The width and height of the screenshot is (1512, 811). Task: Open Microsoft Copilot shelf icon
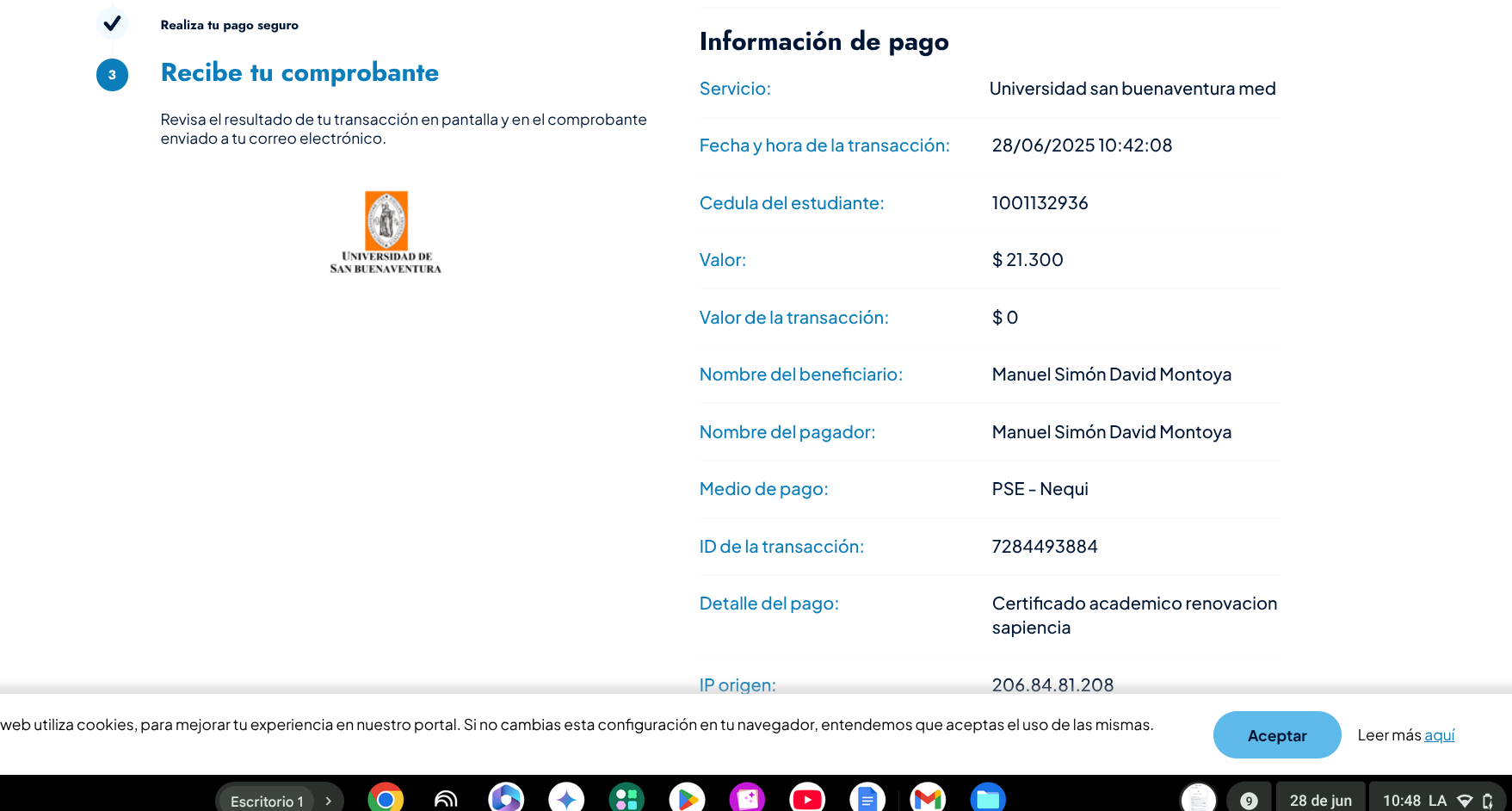(506, 799)
